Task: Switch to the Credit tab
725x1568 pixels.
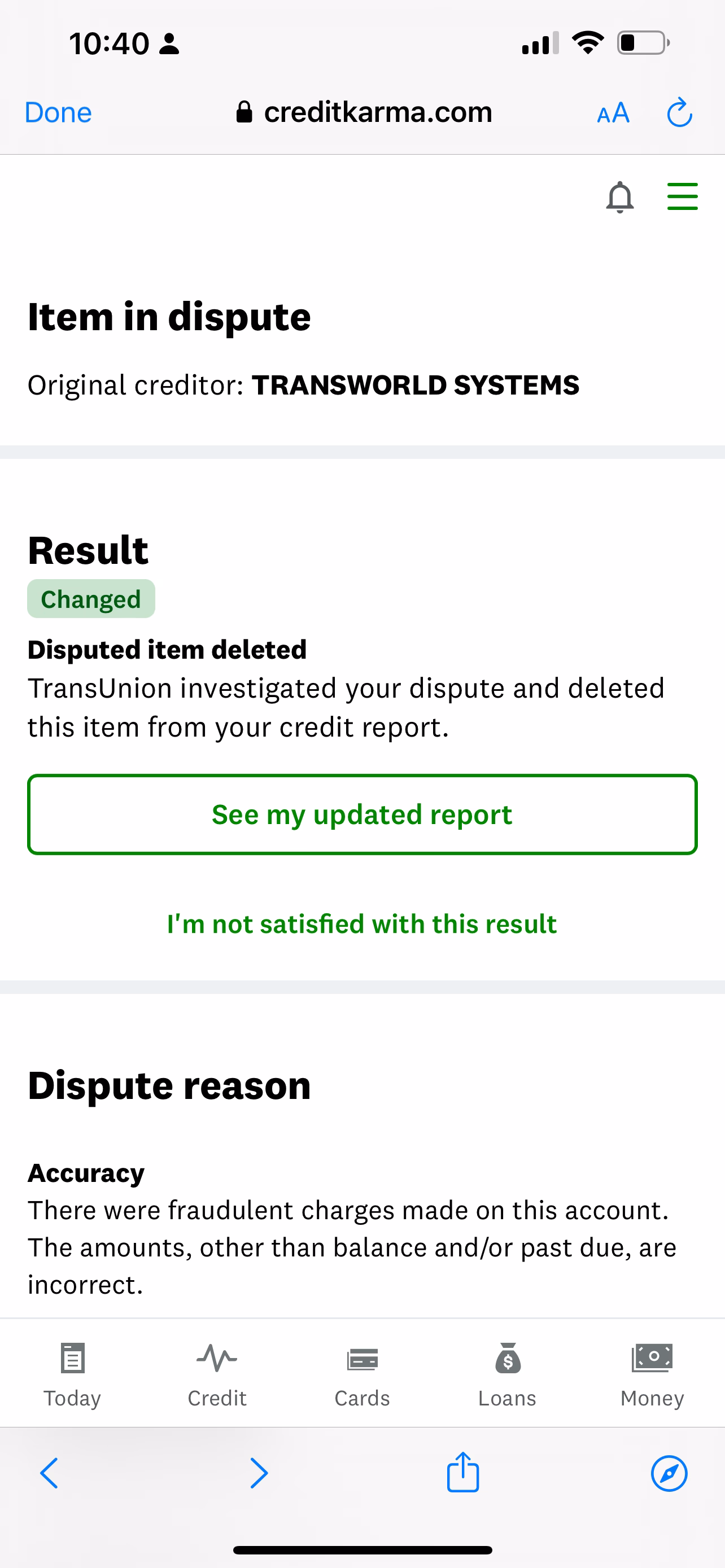Action: pos(217,1374)
